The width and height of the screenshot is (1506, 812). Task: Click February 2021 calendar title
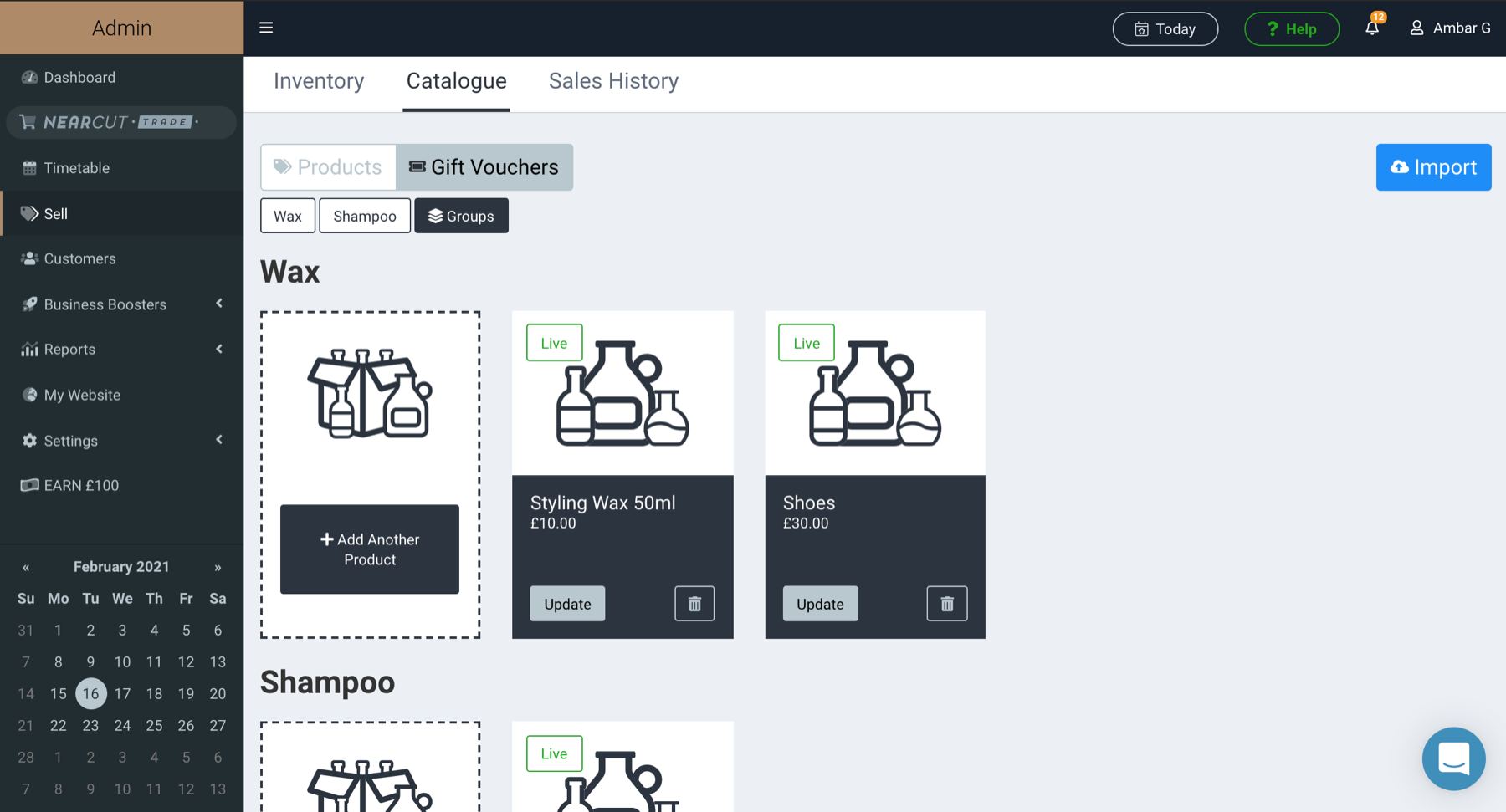(121, 566)
